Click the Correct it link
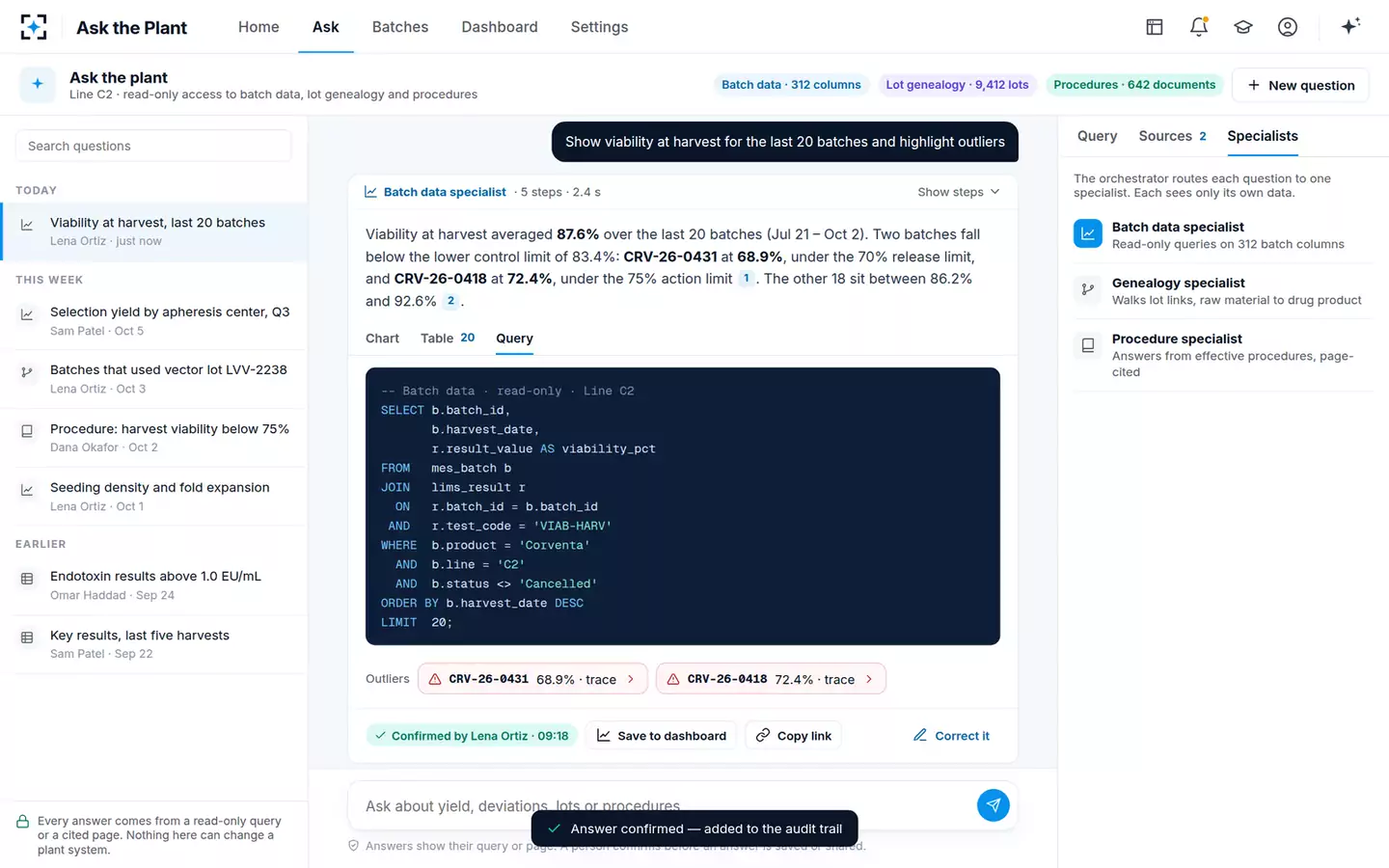Screen dimensions: 1389x868 (951, 736)
